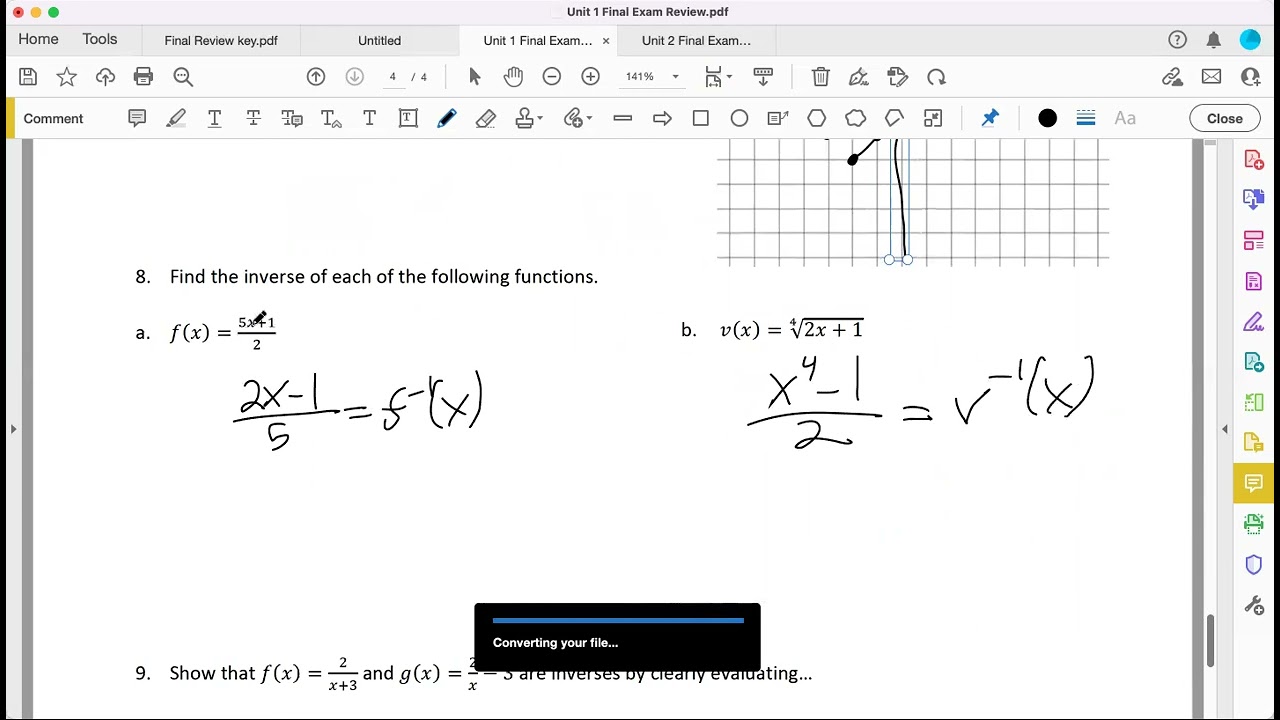Image resolution: width=1280 pixels, height=720 pixels.
Task: Send file by email
Action: (1212, 77)
